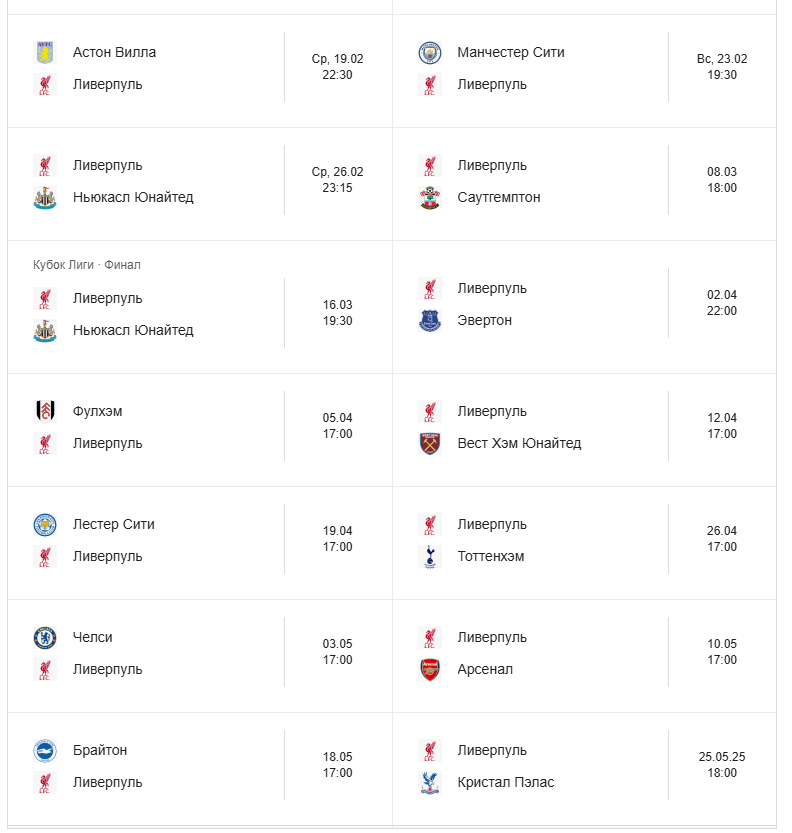Click the Brighton seagull crest
Viewport: 792px width, 833px height.
point(45,750)
